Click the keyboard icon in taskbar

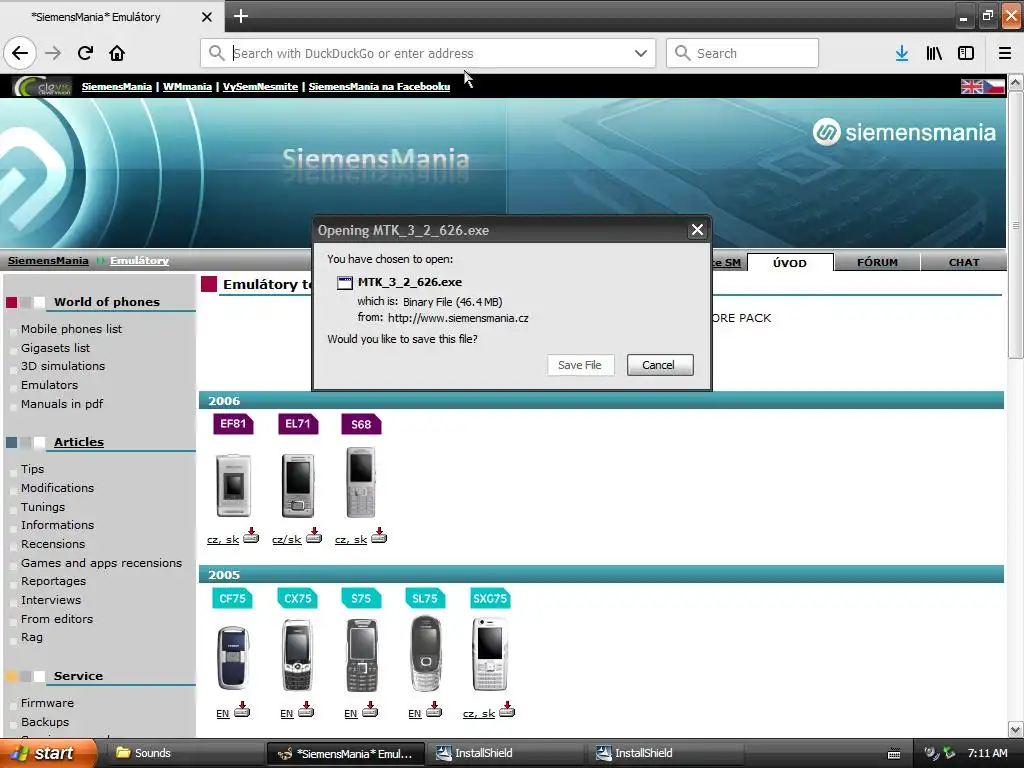click(894, 754)
